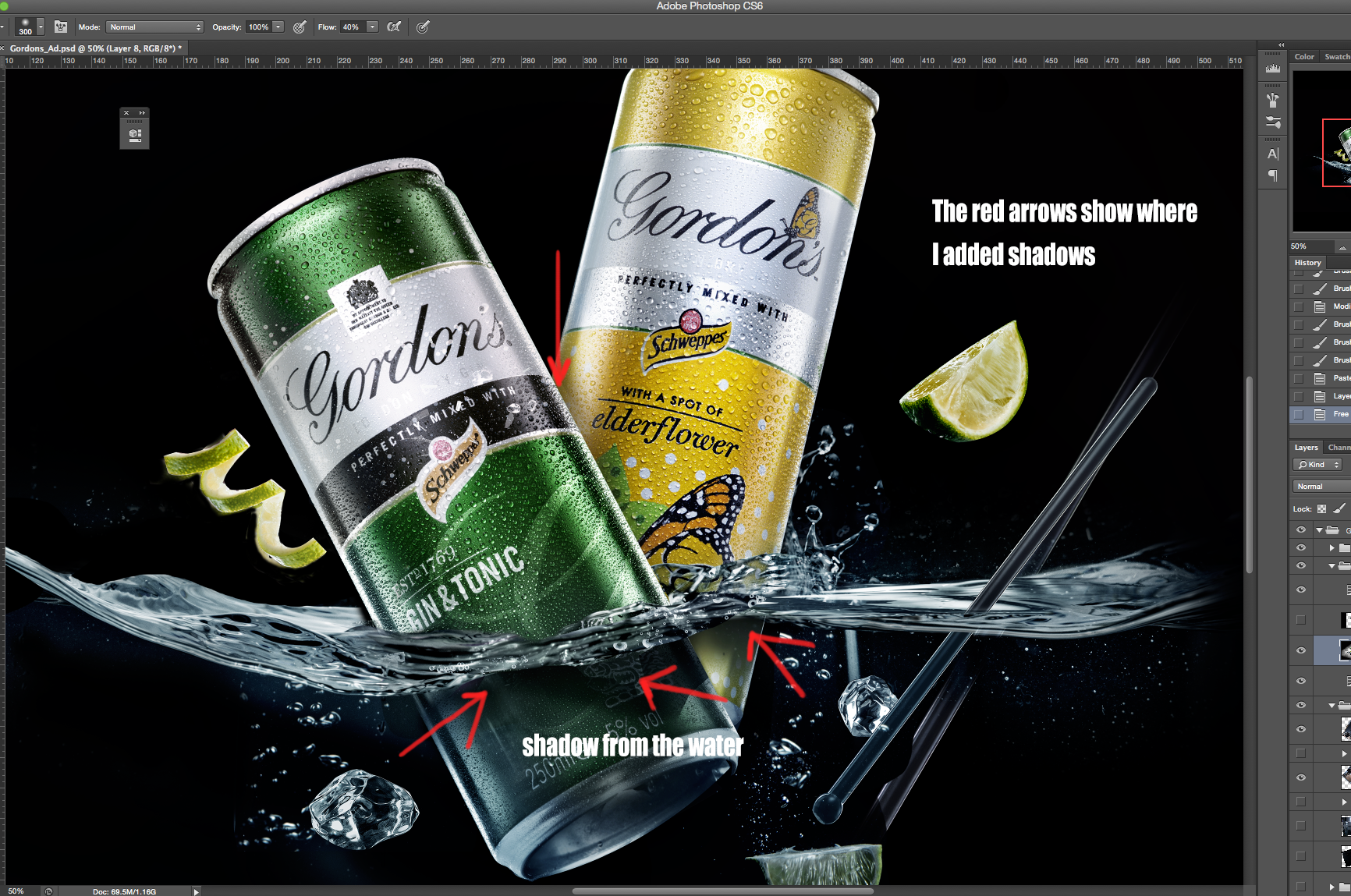Open the collapsed Histogram panel icon
Viewport: 1351px width, 896px height.
point(1273,69)
